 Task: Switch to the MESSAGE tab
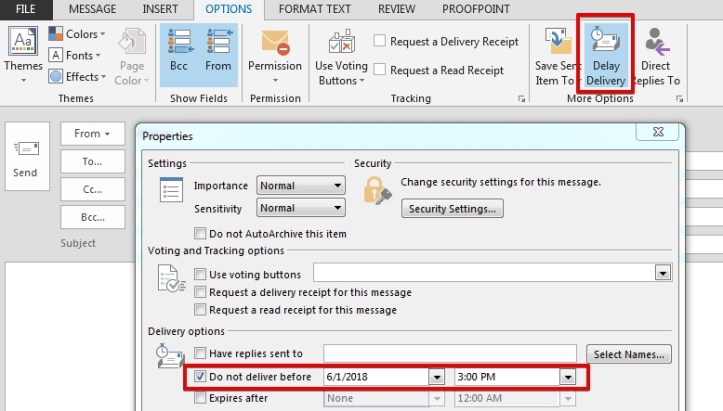92,9
